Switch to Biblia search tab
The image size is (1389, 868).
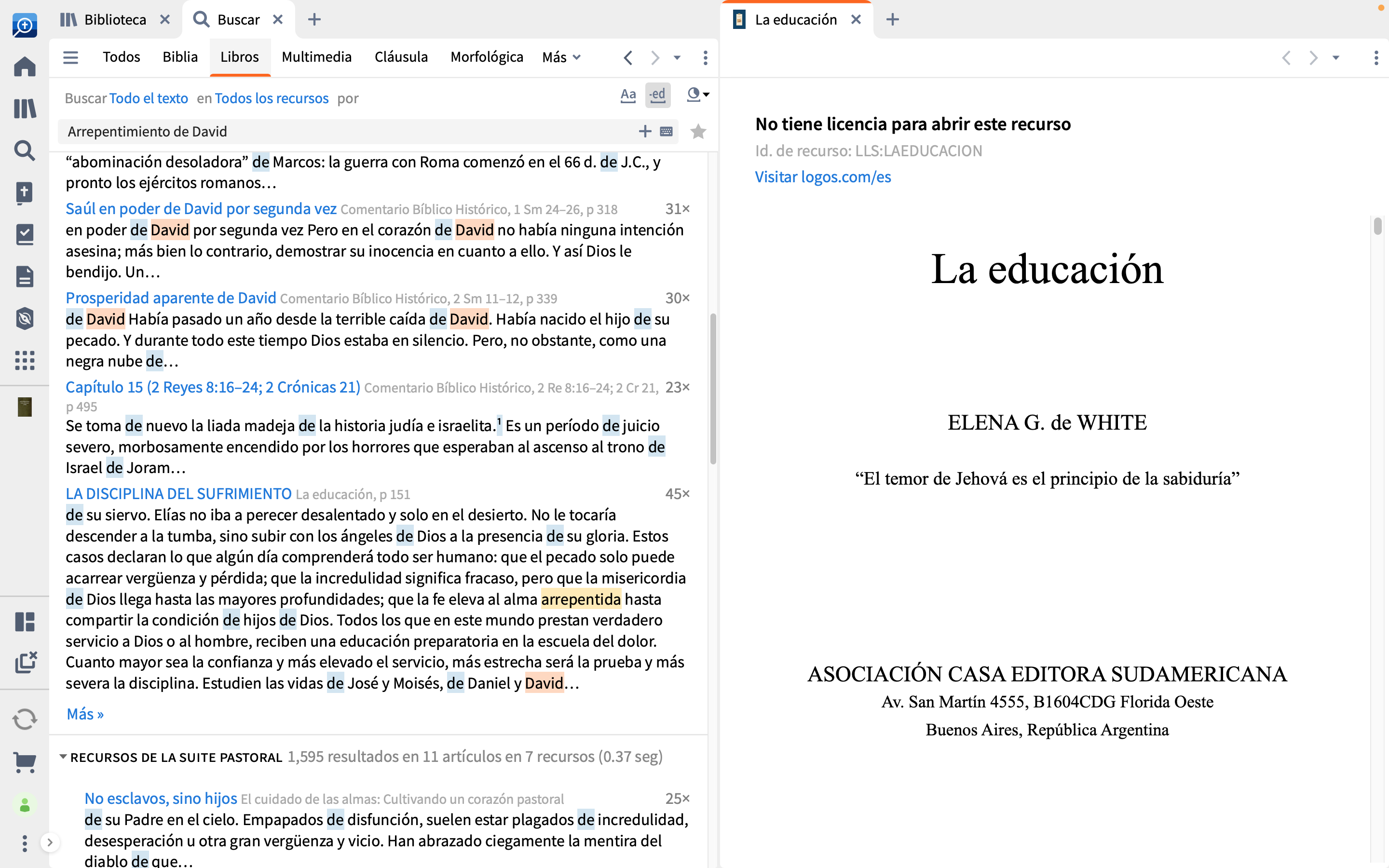180,57
